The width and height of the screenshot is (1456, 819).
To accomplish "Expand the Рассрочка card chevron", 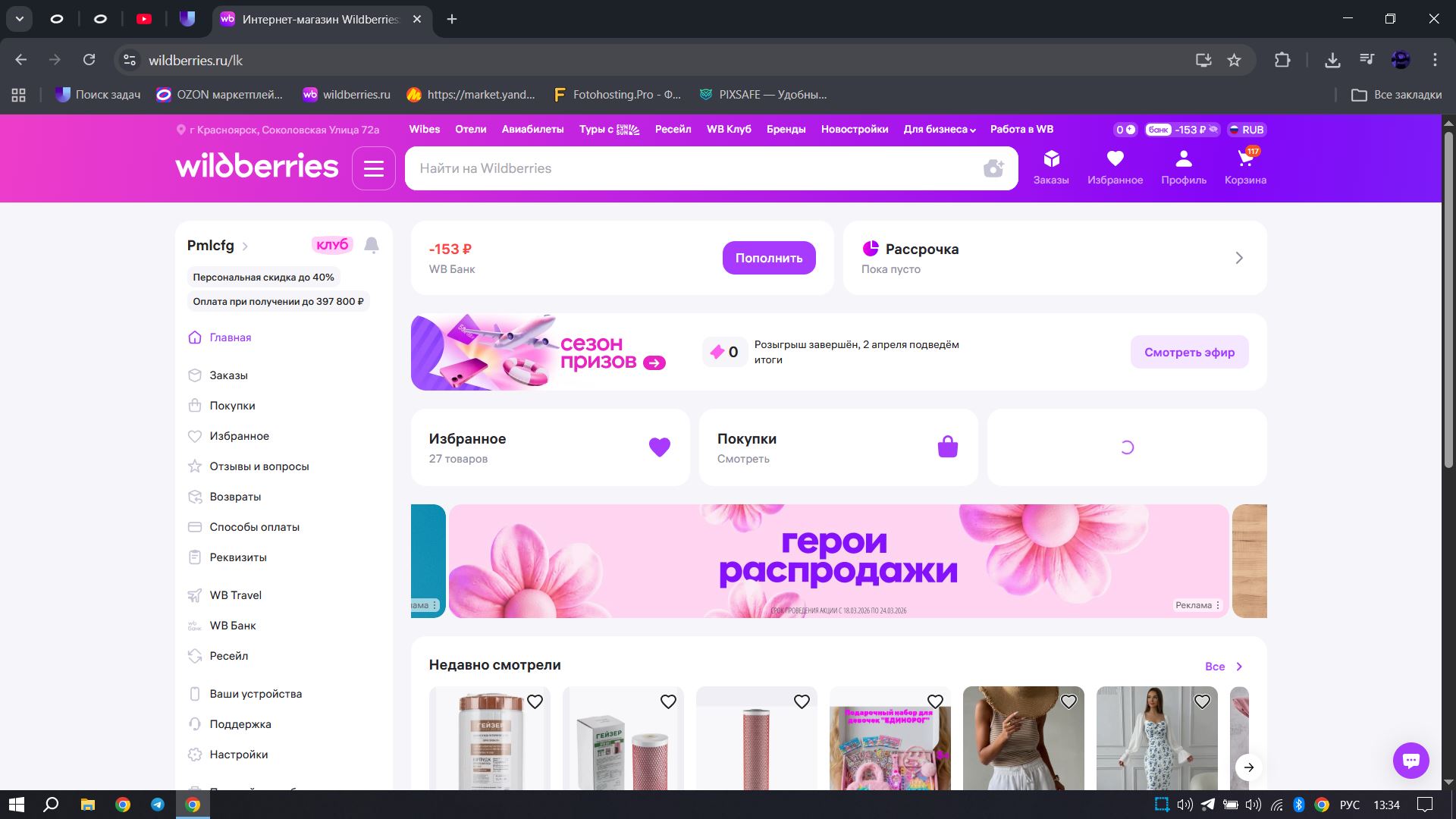I will tap(1239, 258).
